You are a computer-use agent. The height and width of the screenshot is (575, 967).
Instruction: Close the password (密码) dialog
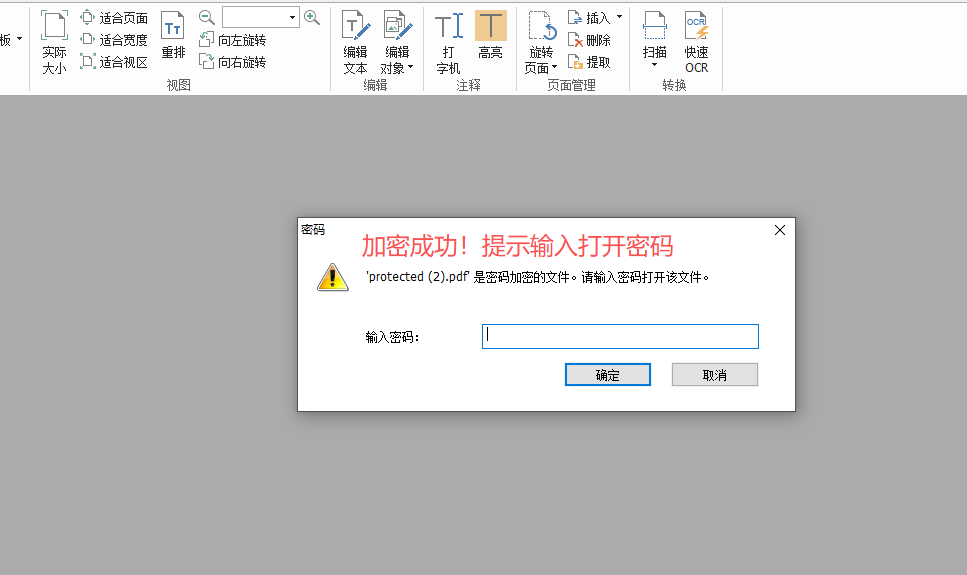point(780,230)
